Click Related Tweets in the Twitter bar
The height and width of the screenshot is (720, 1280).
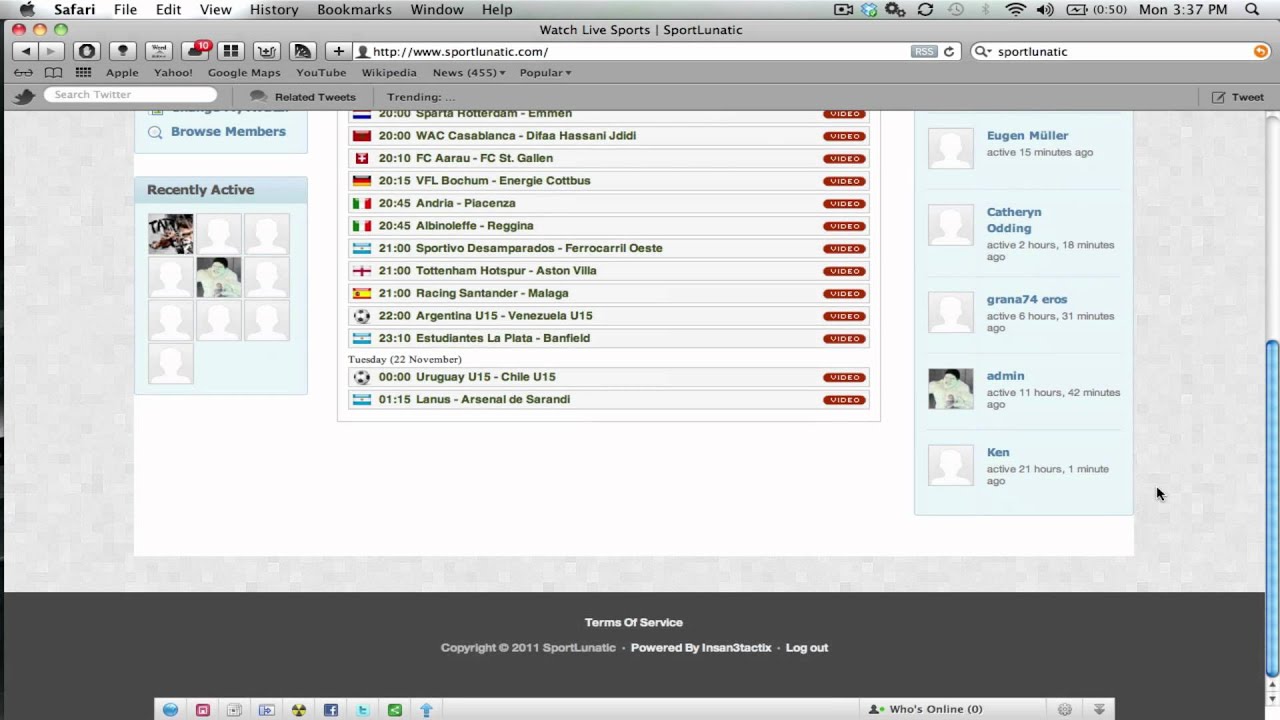tap(303, 97)
